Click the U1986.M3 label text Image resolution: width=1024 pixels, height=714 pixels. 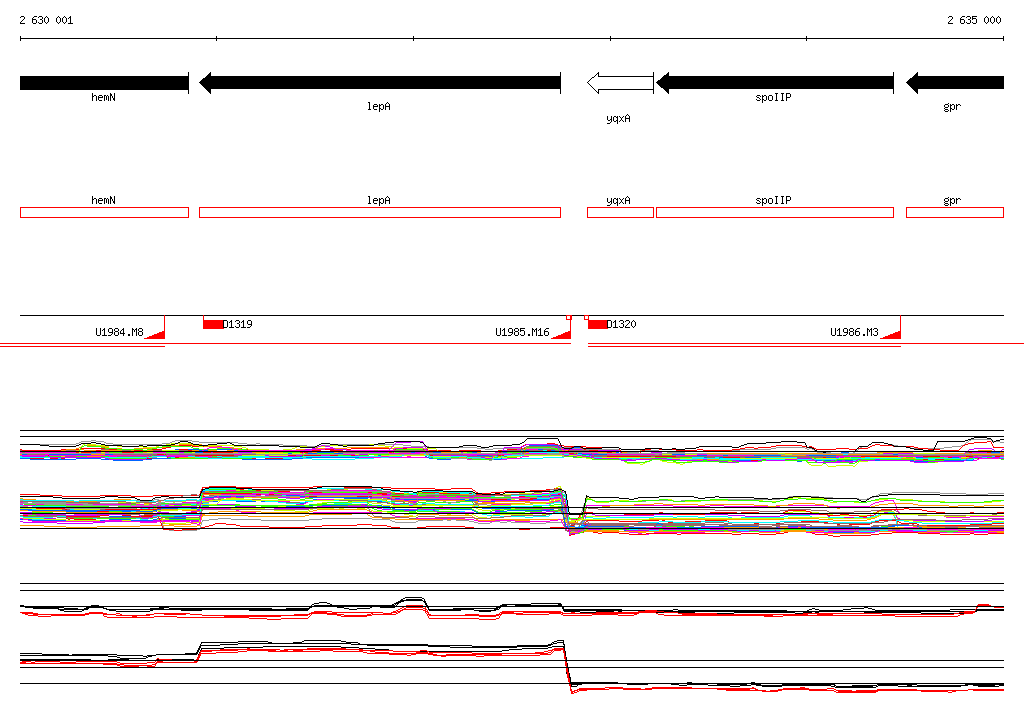[854, 332]
